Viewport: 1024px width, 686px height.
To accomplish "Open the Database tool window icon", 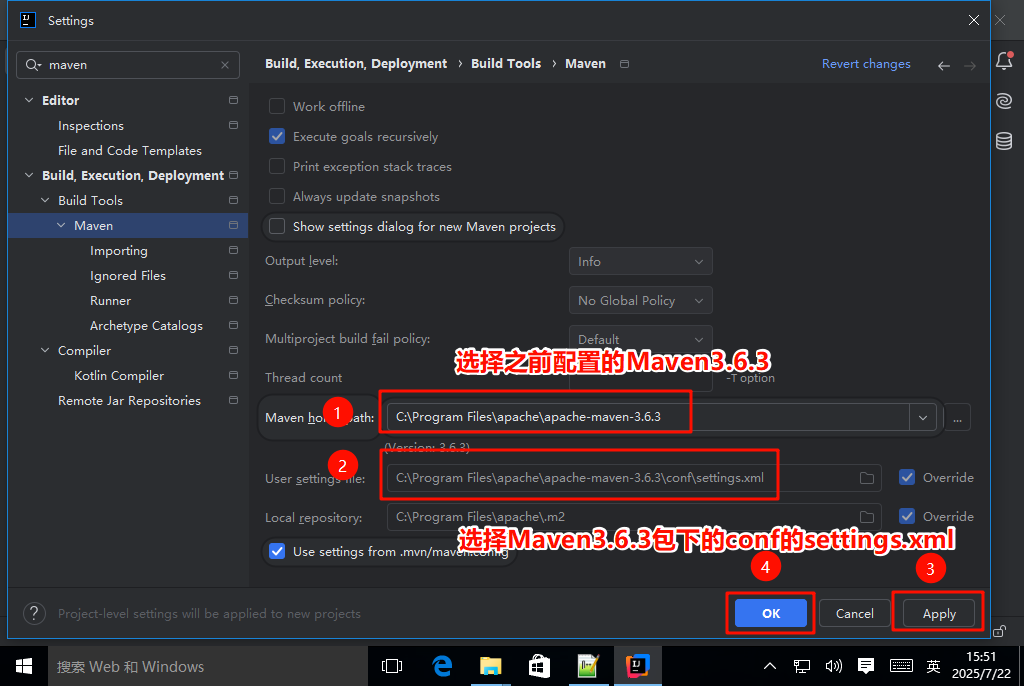I will [x=1004, y=140].
